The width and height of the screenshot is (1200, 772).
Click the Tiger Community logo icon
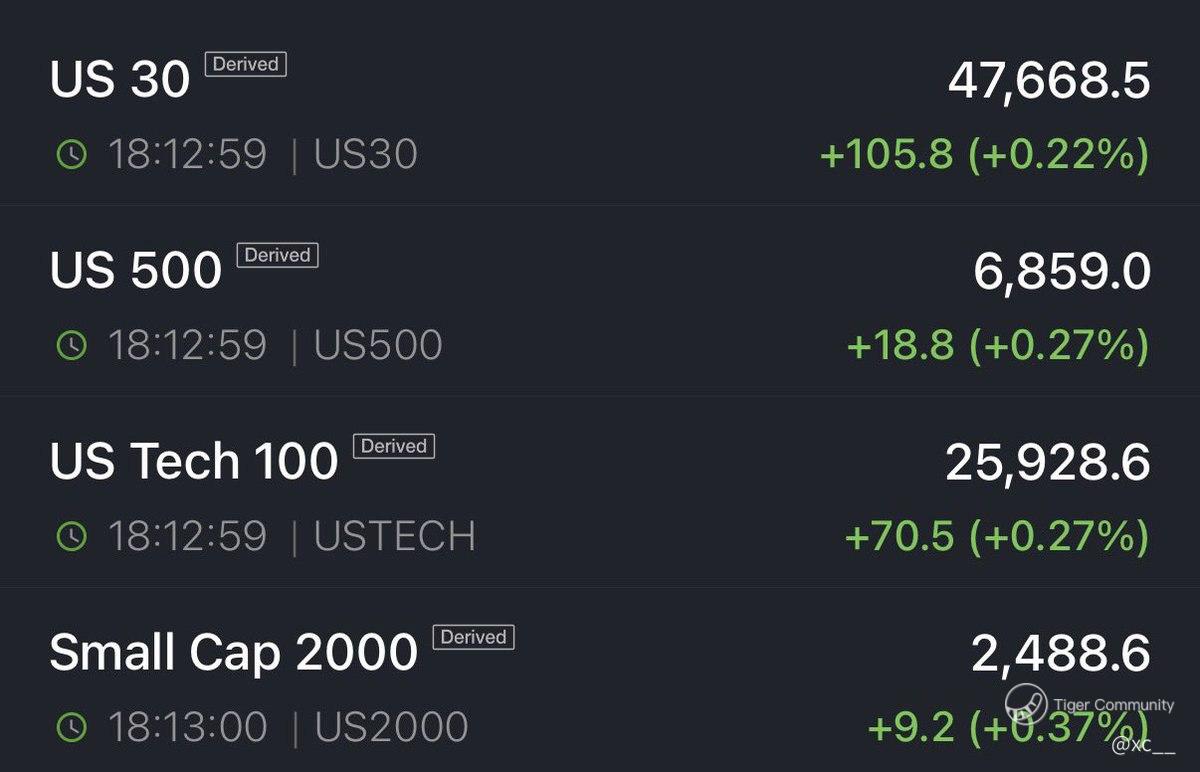tap(1025, 704)
